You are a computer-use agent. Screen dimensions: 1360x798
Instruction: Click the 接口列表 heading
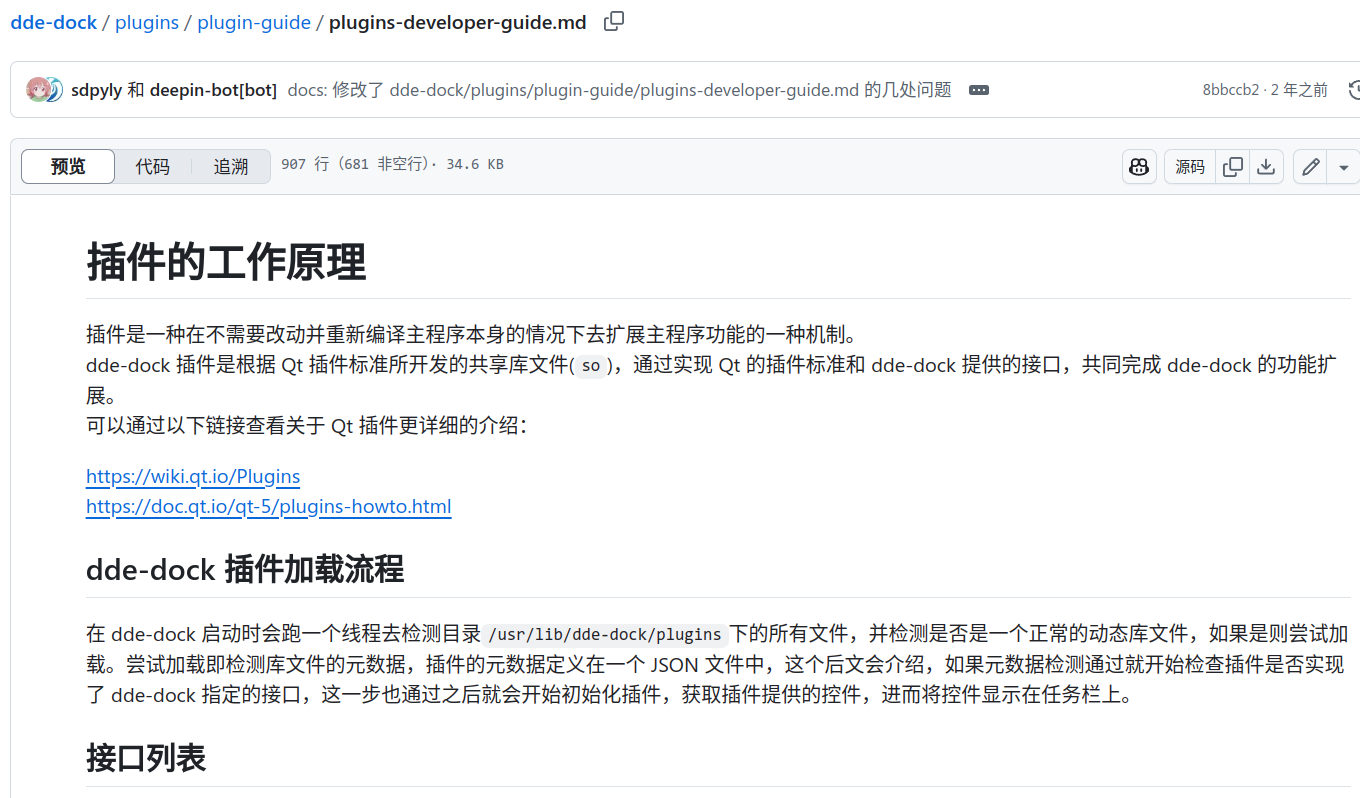pyautogui.click(x=146, y=758)
